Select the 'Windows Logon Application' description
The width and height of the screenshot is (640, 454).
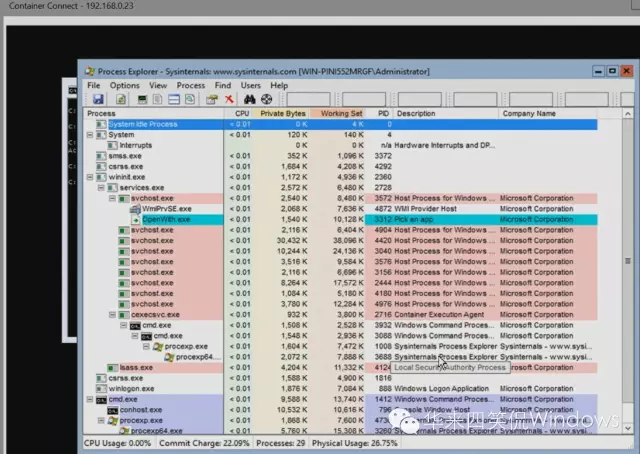(442, 389)
